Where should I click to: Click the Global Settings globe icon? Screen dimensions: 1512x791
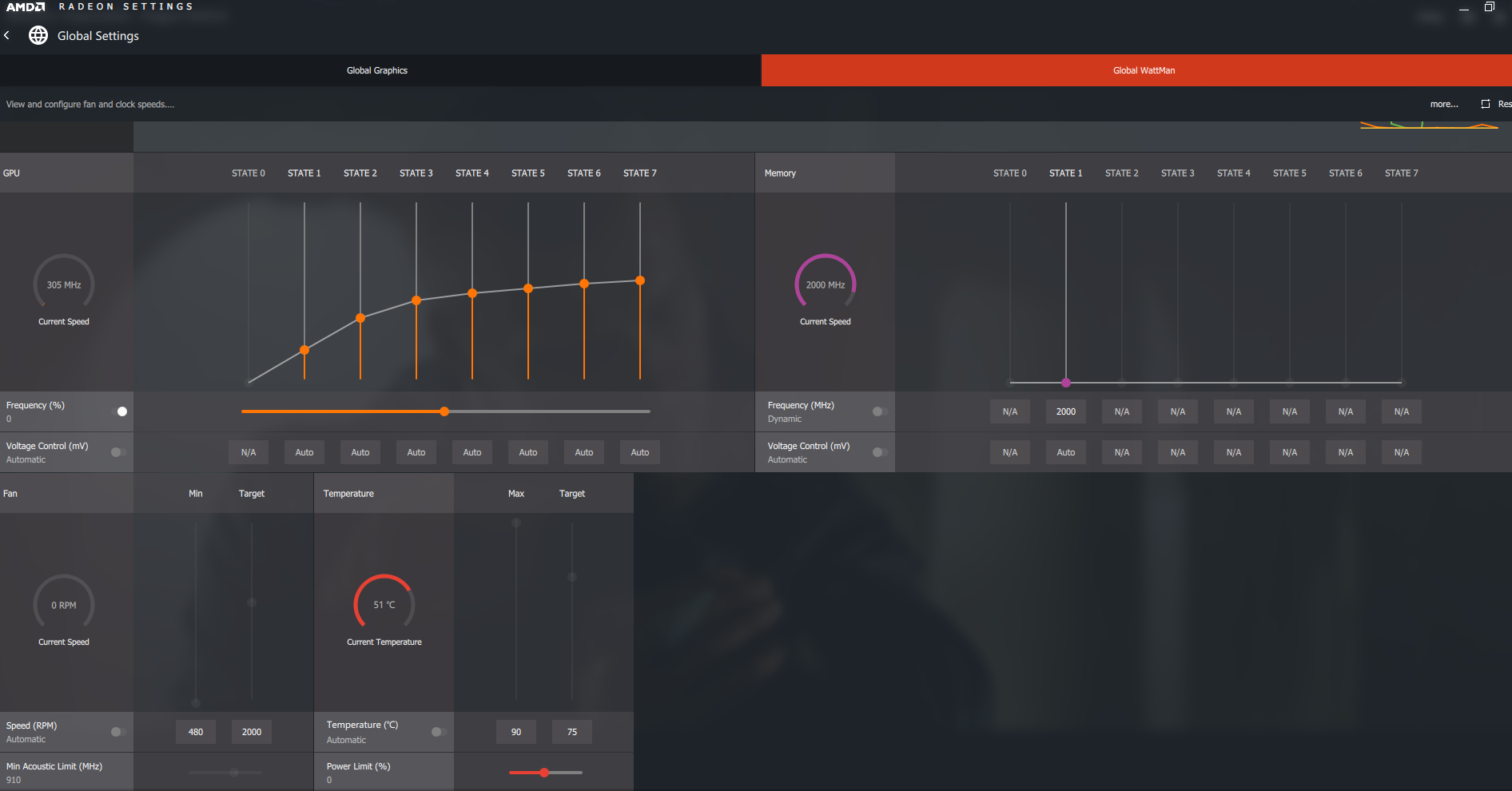38,35
